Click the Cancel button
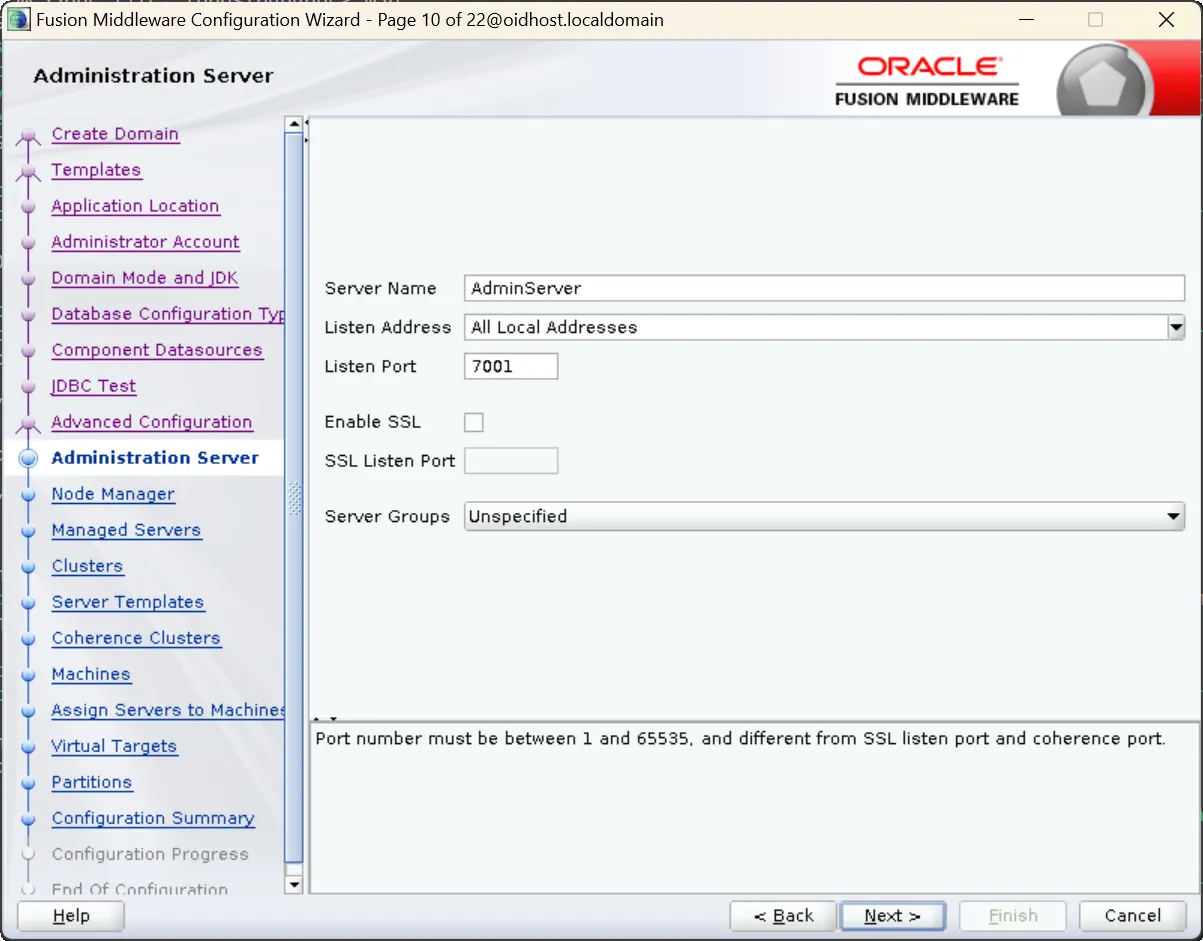1203x941 pixels. pyautogui.click(x=1132, y=916)
